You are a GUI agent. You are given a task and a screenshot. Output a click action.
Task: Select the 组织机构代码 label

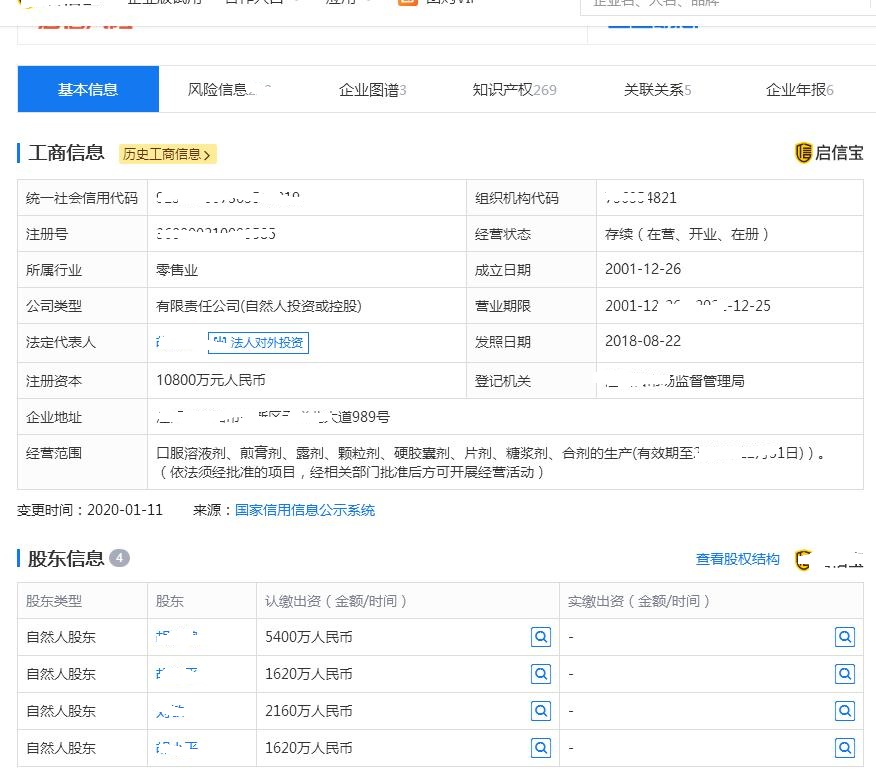point(516,198)
